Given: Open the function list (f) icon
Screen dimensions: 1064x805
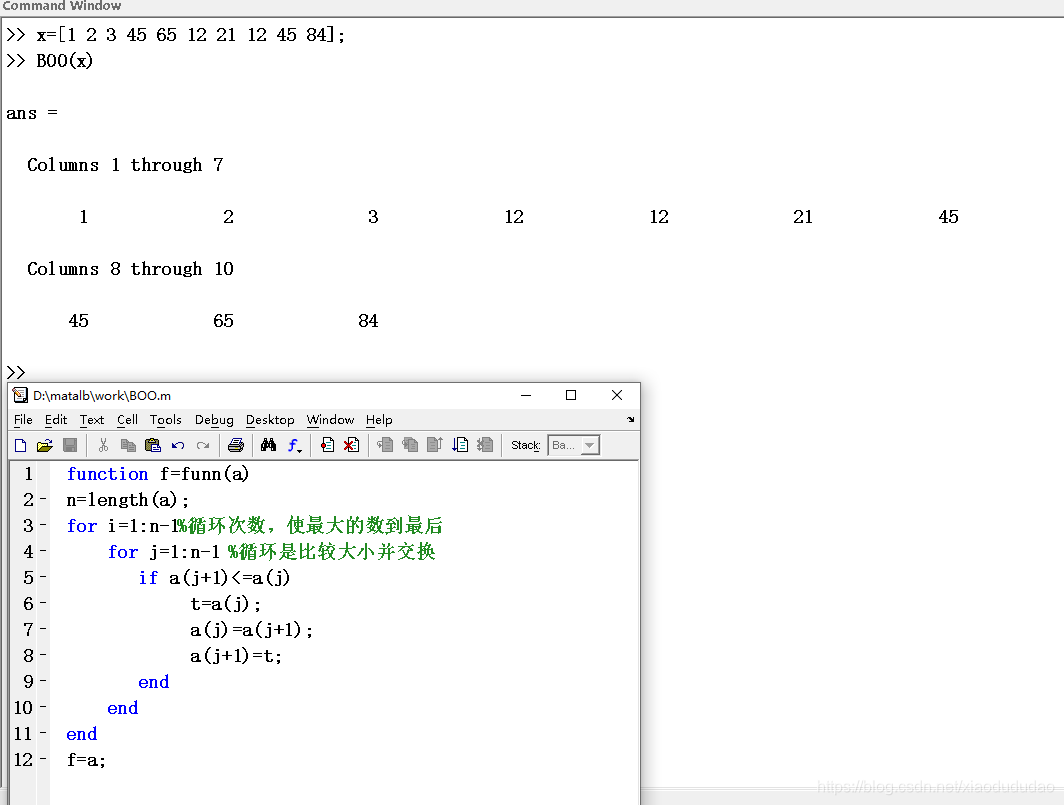Looking at the screenshot, I should [x=294, y=445].
